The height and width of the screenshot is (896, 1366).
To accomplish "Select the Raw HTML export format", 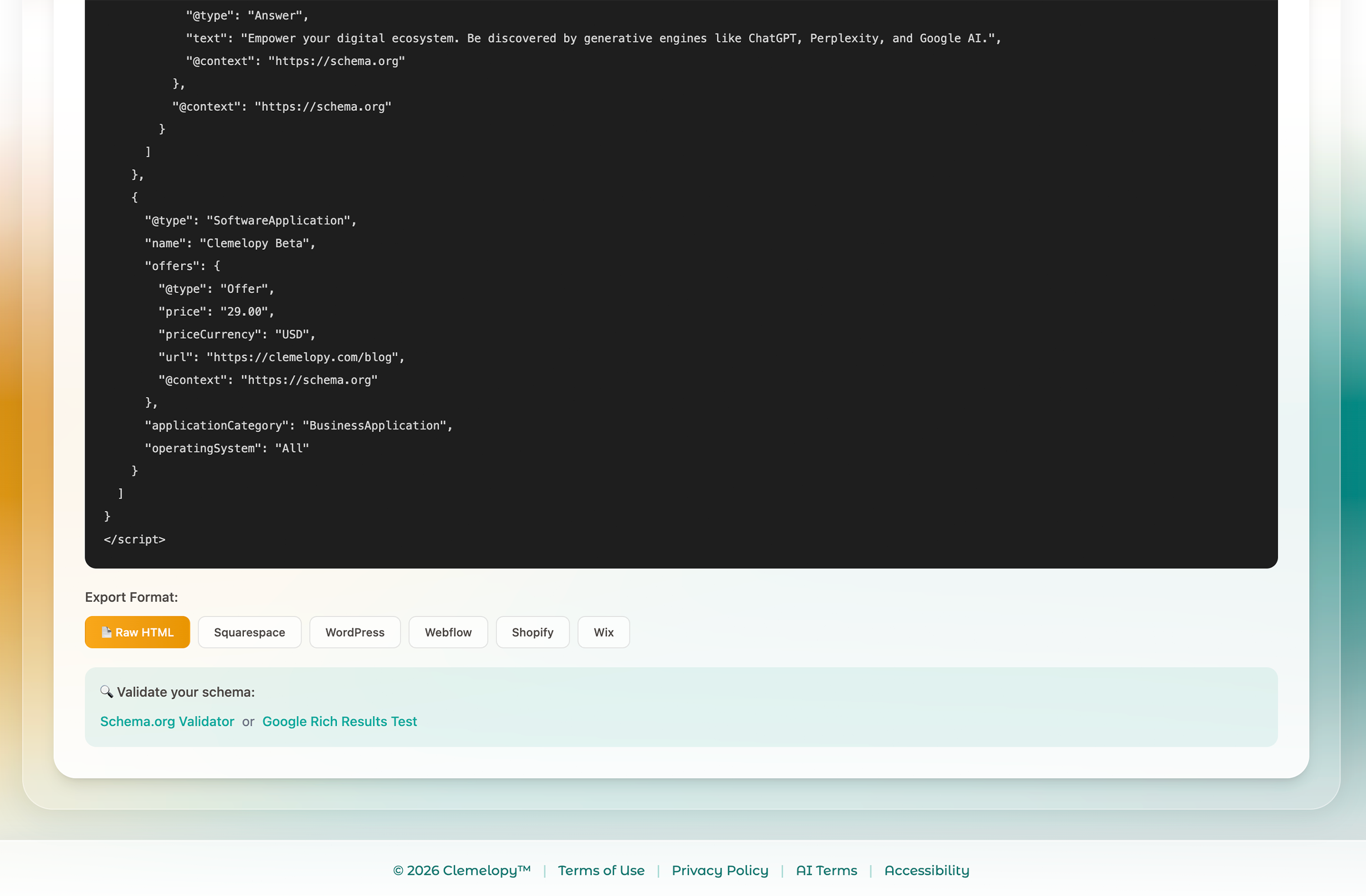I will (137, 632).
